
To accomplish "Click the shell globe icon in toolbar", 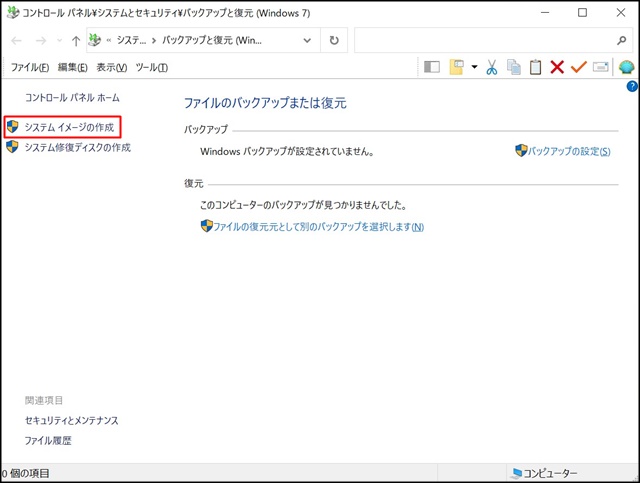I will click(x=627, y=67).
